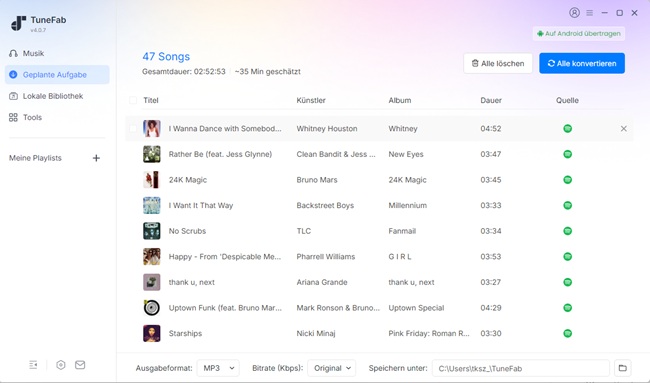Start conversion with Alle konvertieren
The image size is (650, 383).
coord(582,63)
